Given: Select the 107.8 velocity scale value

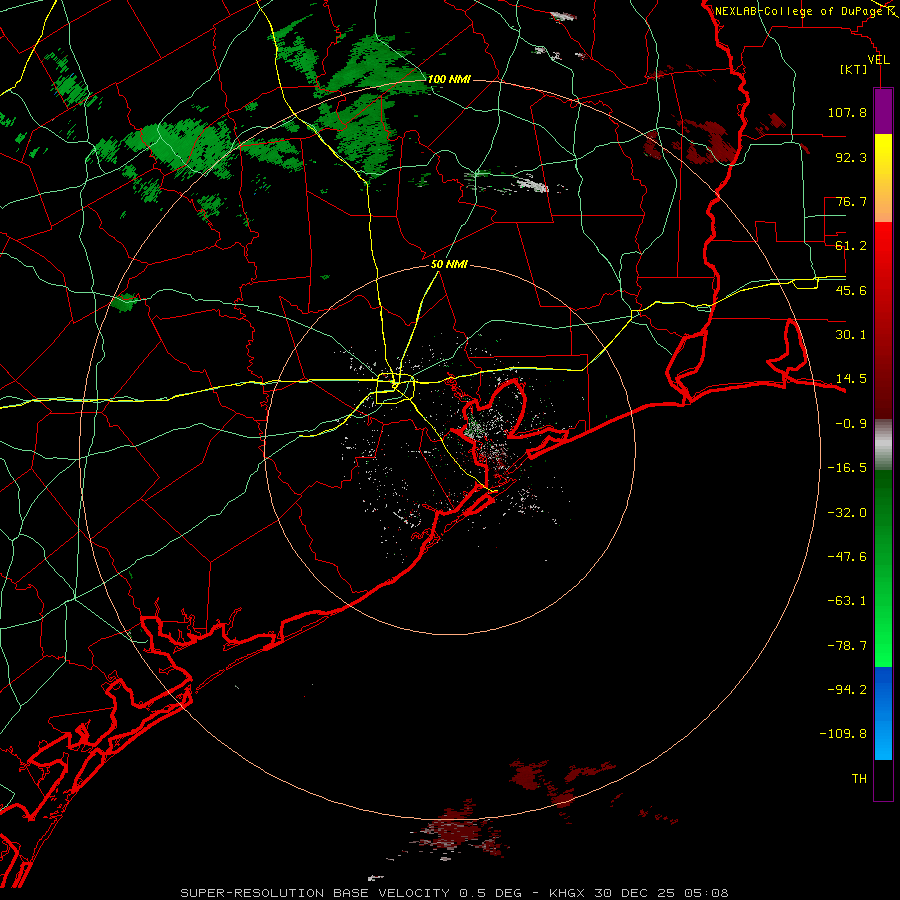Looking at the screenshot, I should [847, 112].
